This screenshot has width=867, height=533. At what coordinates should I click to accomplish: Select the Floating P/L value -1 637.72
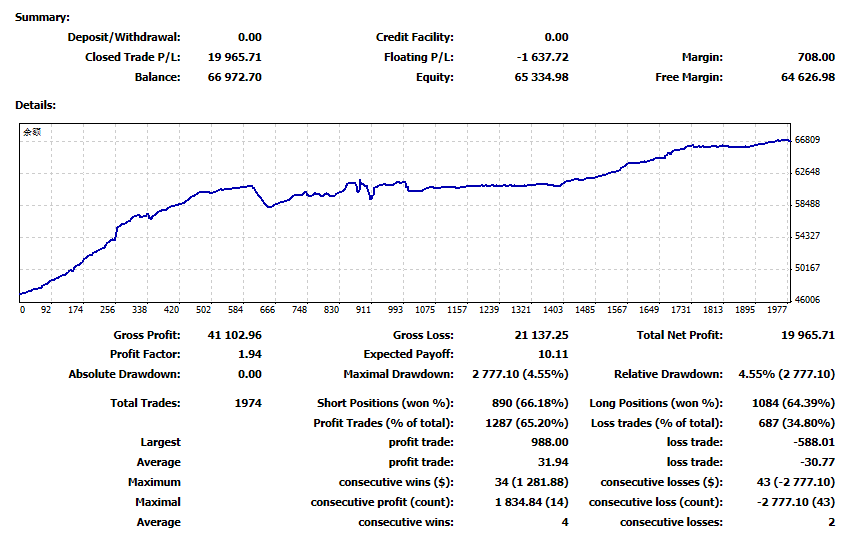tap(536, 57)
